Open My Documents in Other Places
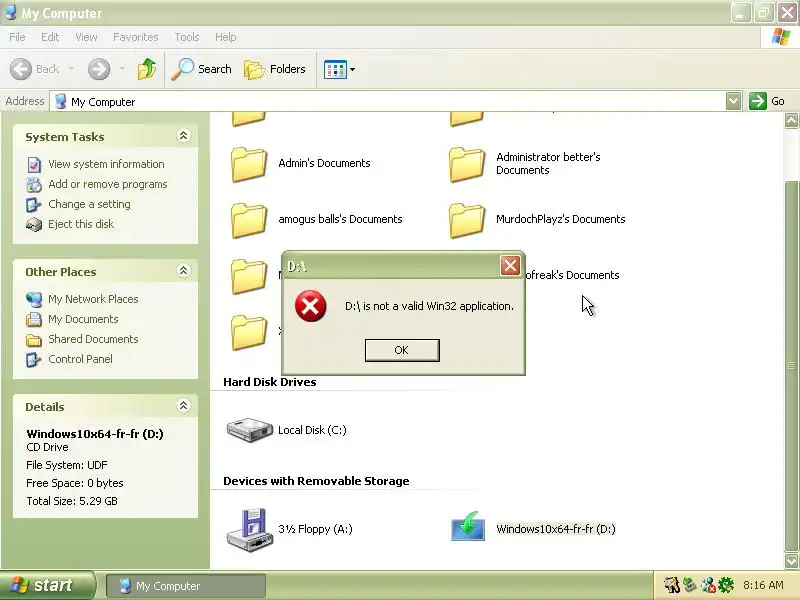 click(83, 319)
